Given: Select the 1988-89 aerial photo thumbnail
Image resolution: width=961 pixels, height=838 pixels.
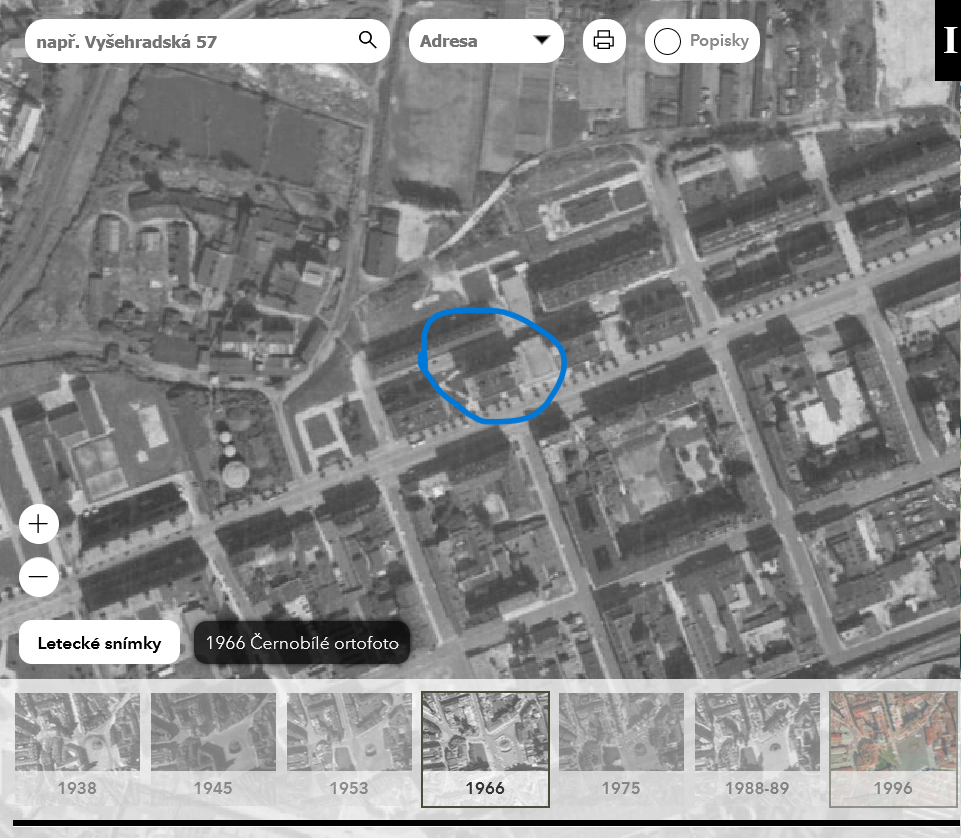Looking at the screenshot, I should (x=758, y=749).
